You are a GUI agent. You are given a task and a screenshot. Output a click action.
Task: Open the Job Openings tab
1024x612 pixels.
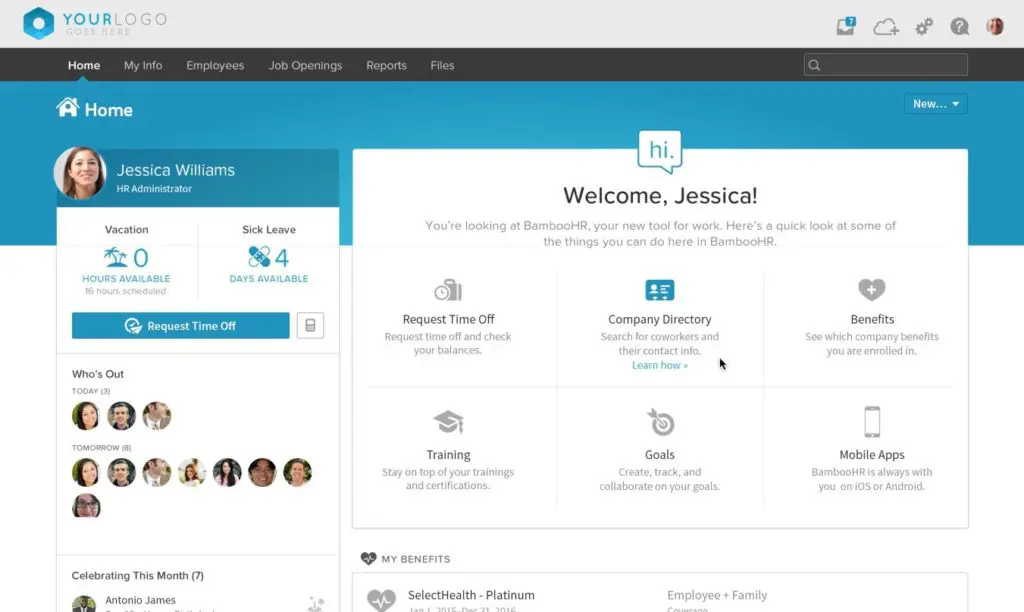pyautogui.click(x=305, y=65)
